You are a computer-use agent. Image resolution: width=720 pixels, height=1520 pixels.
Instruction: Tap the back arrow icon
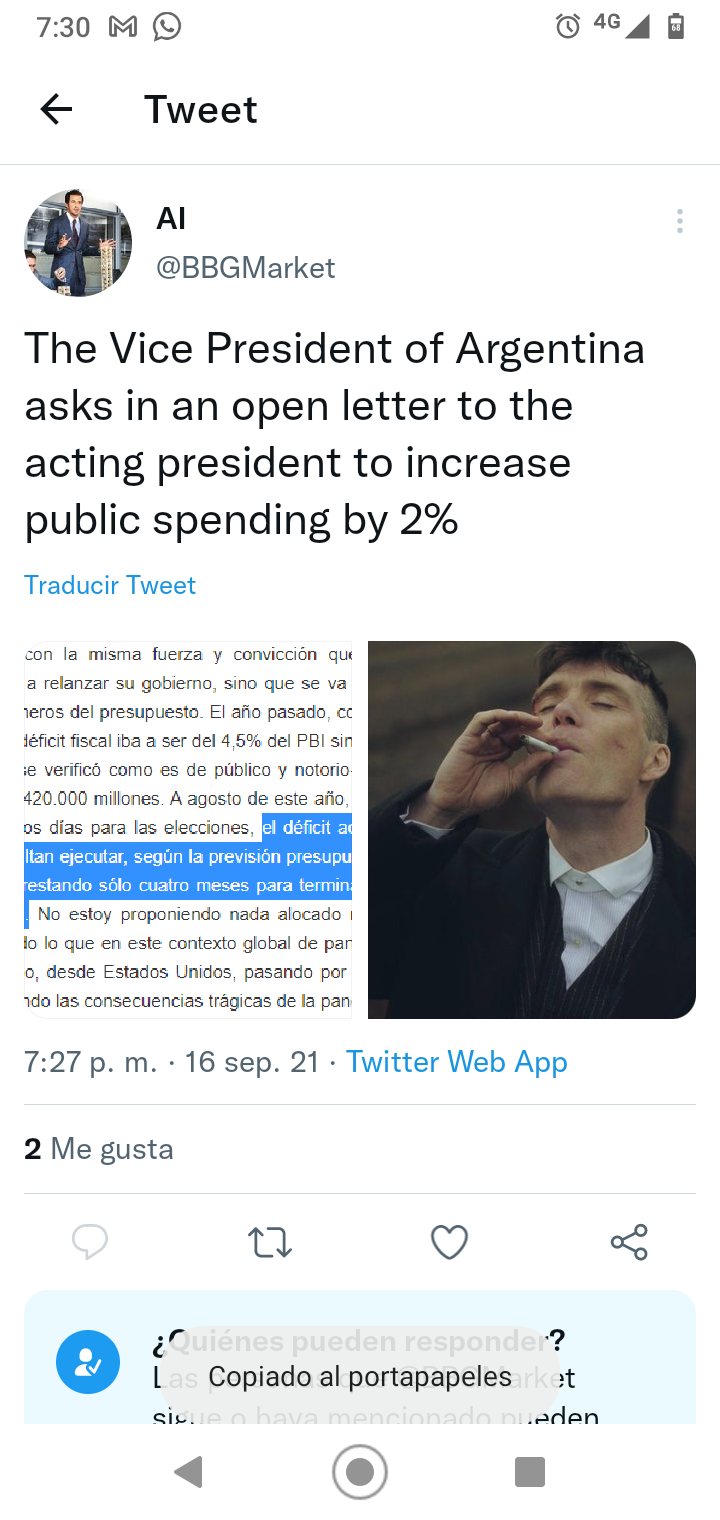(57, 109)
